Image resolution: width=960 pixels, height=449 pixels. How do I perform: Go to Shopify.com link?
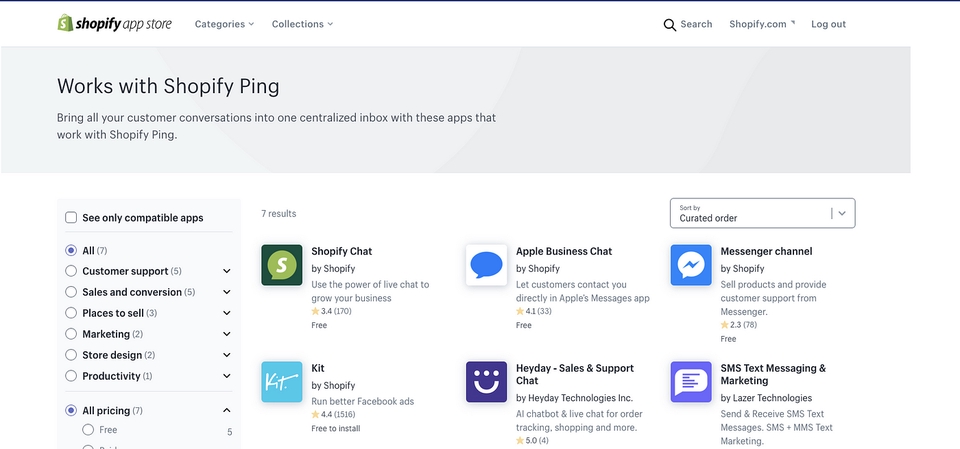point(761,24)
